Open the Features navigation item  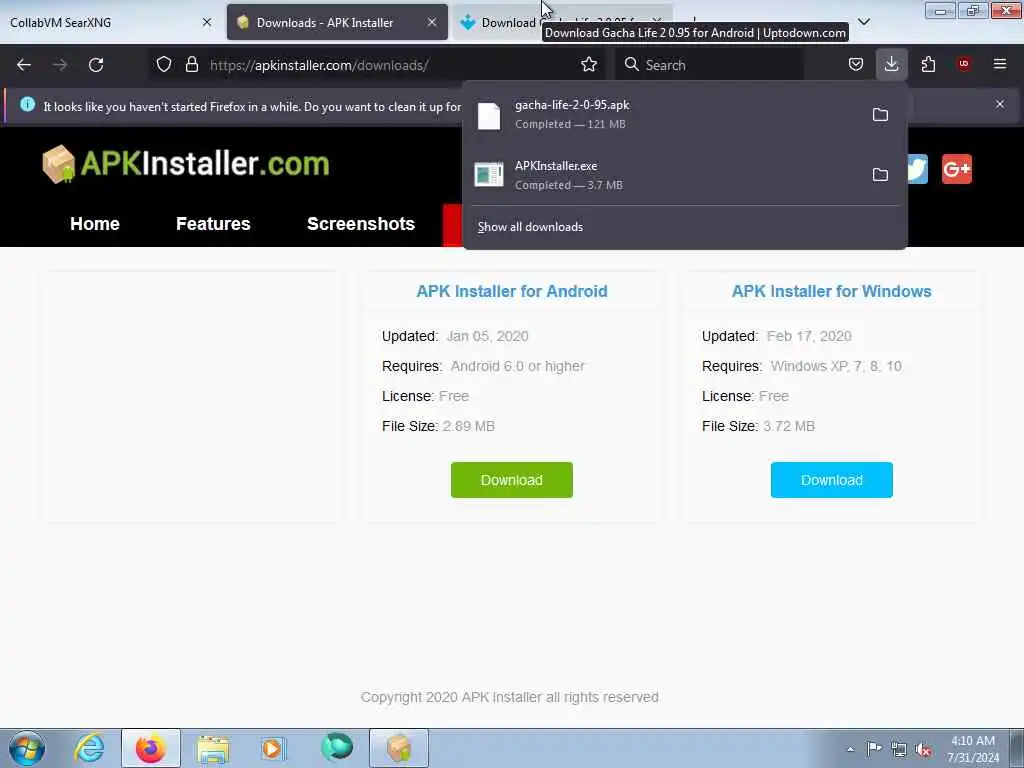coord(213,224)
